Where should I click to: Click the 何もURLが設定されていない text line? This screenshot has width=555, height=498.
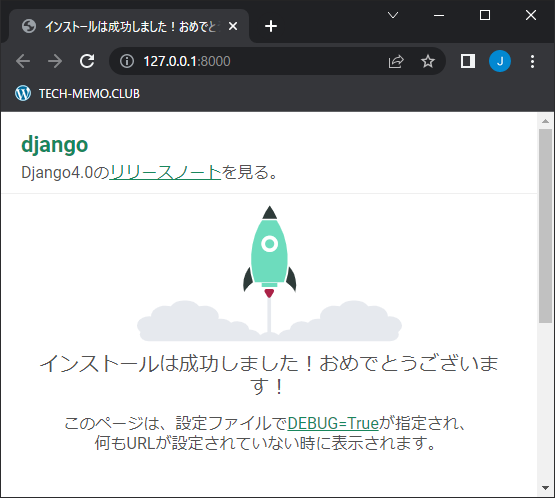[x=265, y=443]
